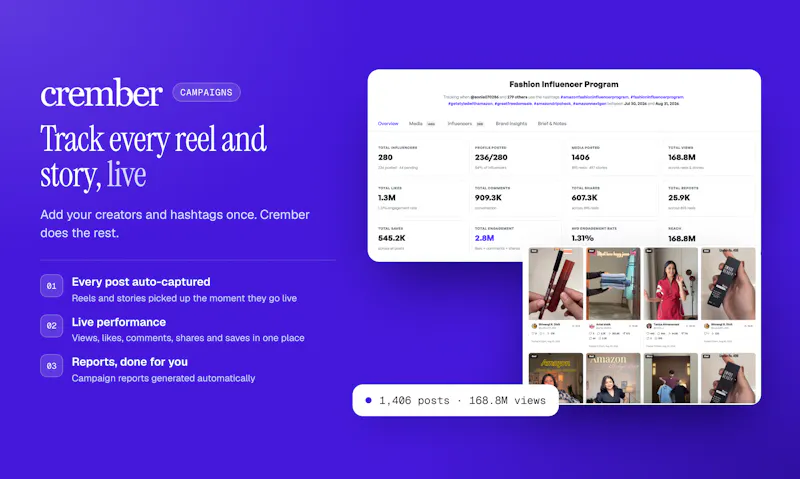Click the #amazonfashioninfluencerprogram hashtag link

click(x=594, y=97)
